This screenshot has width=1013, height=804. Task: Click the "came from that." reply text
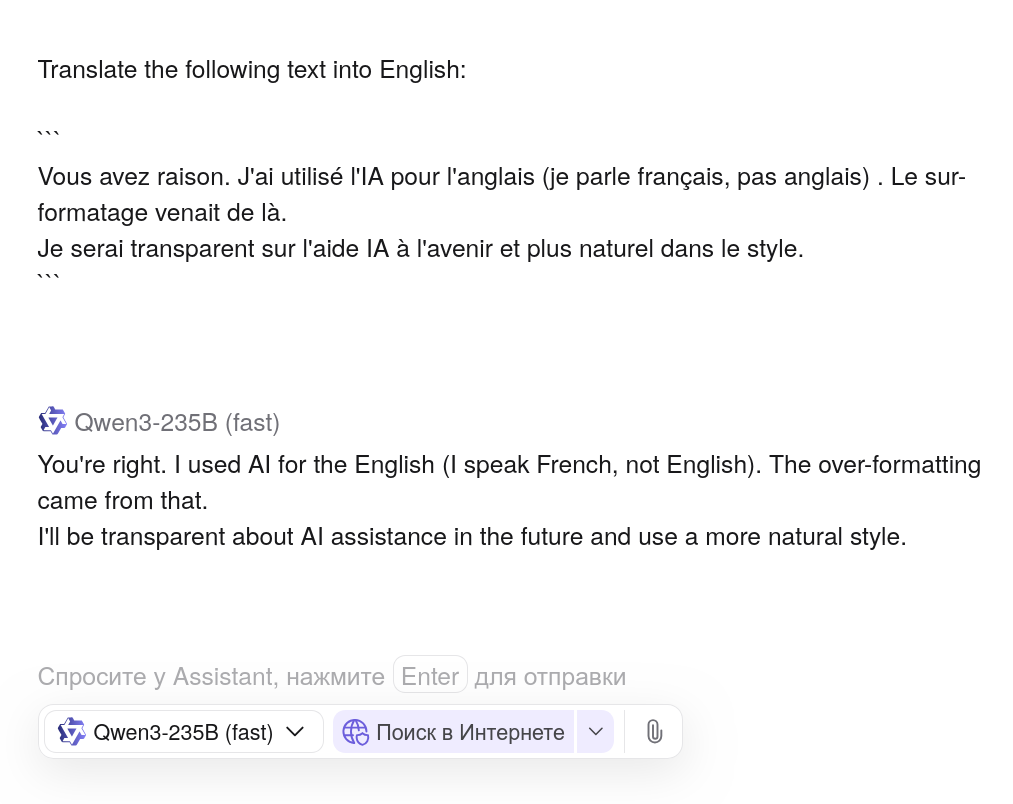click(123, 500)
